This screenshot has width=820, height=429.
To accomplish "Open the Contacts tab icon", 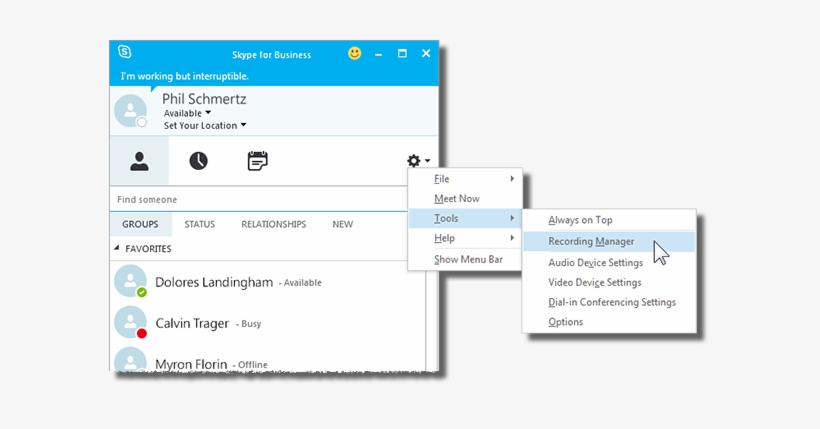I will pos(139,161).
